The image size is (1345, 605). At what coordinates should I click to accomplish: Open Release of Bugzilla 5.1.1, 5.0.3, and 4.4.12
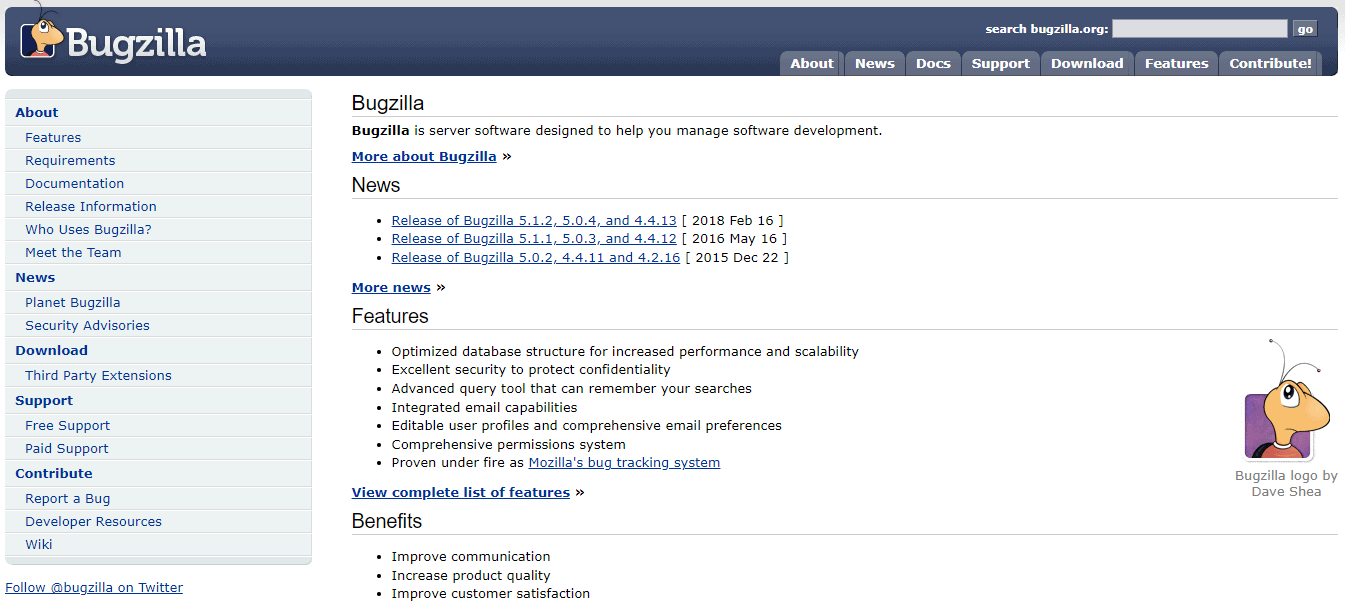click(534, 238)
